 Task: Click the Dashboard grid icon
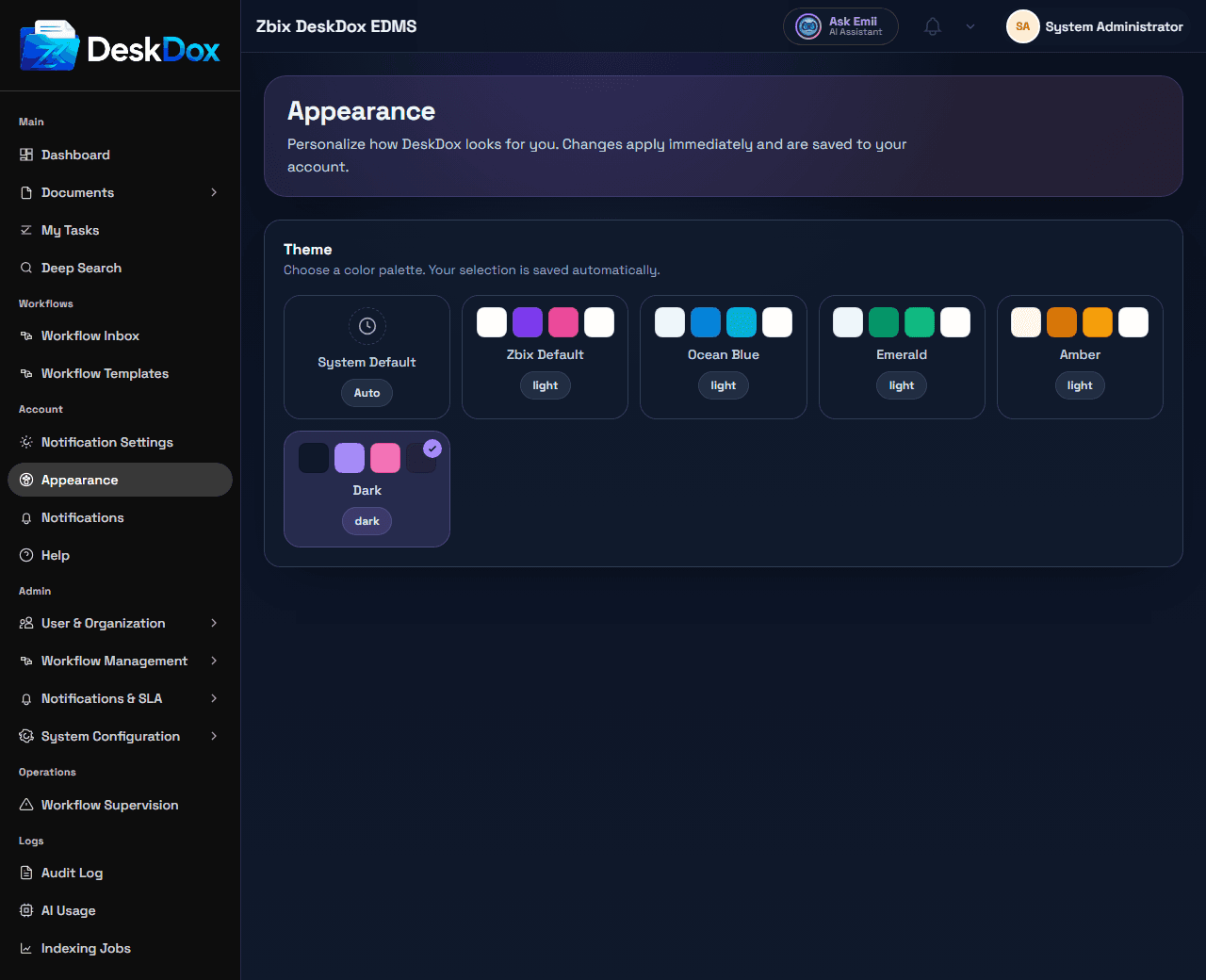pyautogui.click(x=26, y=155)
